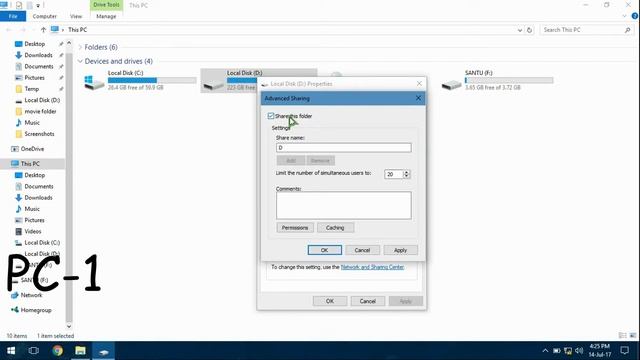
Task: Select Network in navigation pane
Action: click(x=31, y=295)
